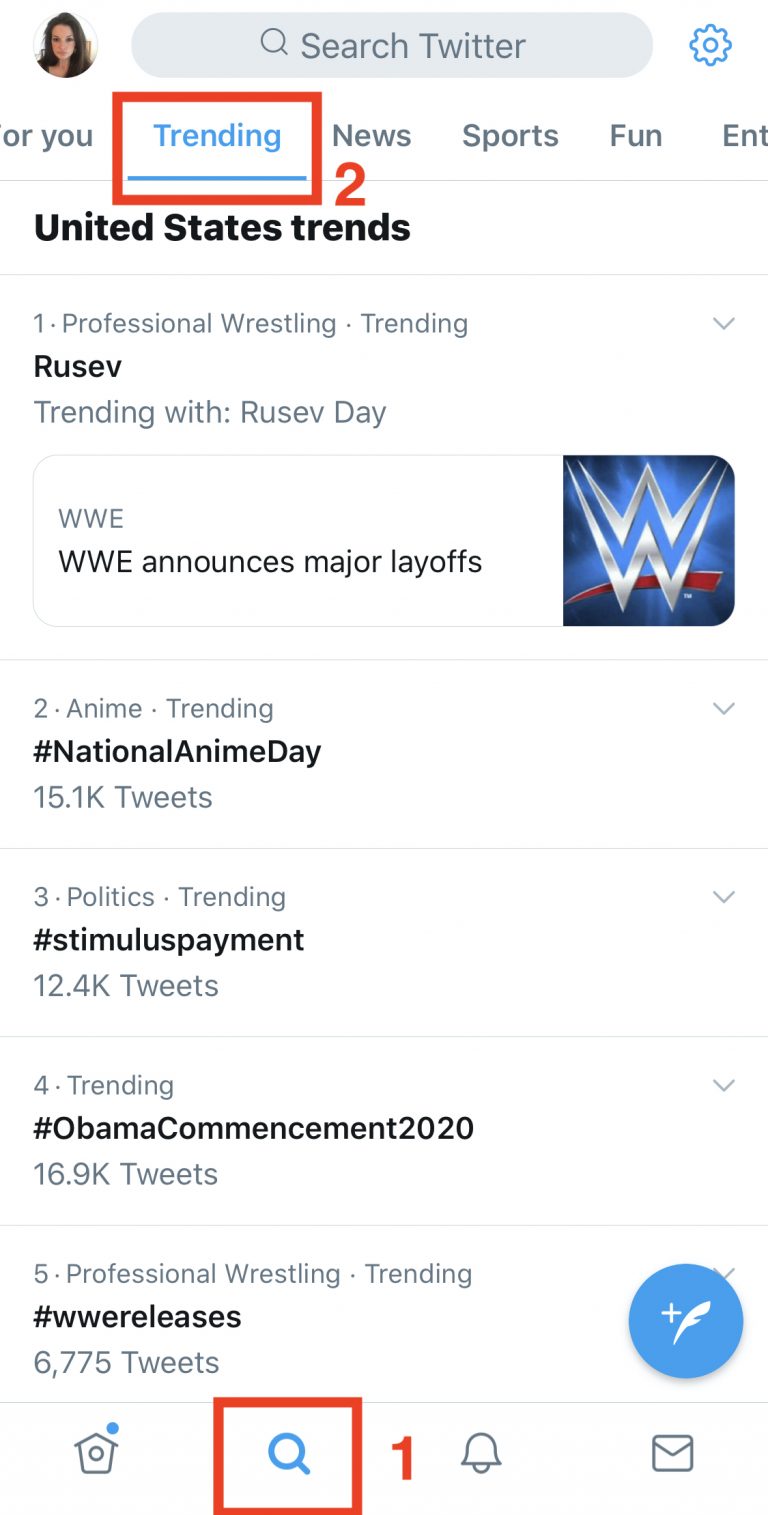This screenshot has height=1515, width=768.
Task: Open the News tab
Action: point(371,136)
